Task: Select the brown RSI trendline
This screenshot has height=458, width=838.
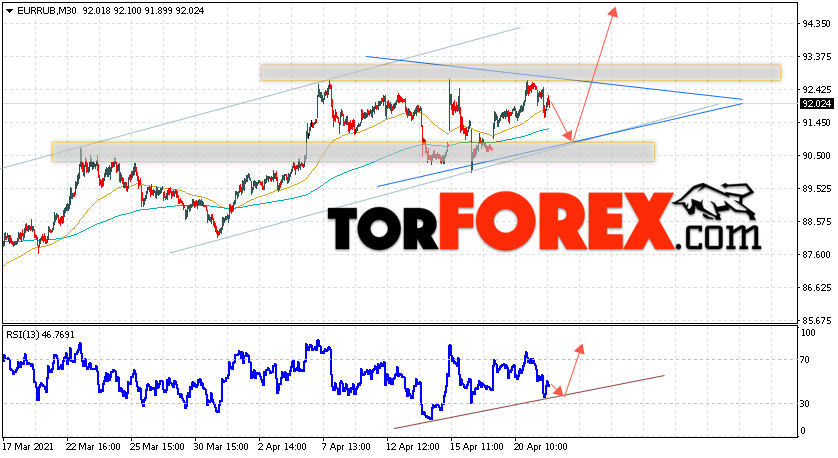Action: click(529, 402)
